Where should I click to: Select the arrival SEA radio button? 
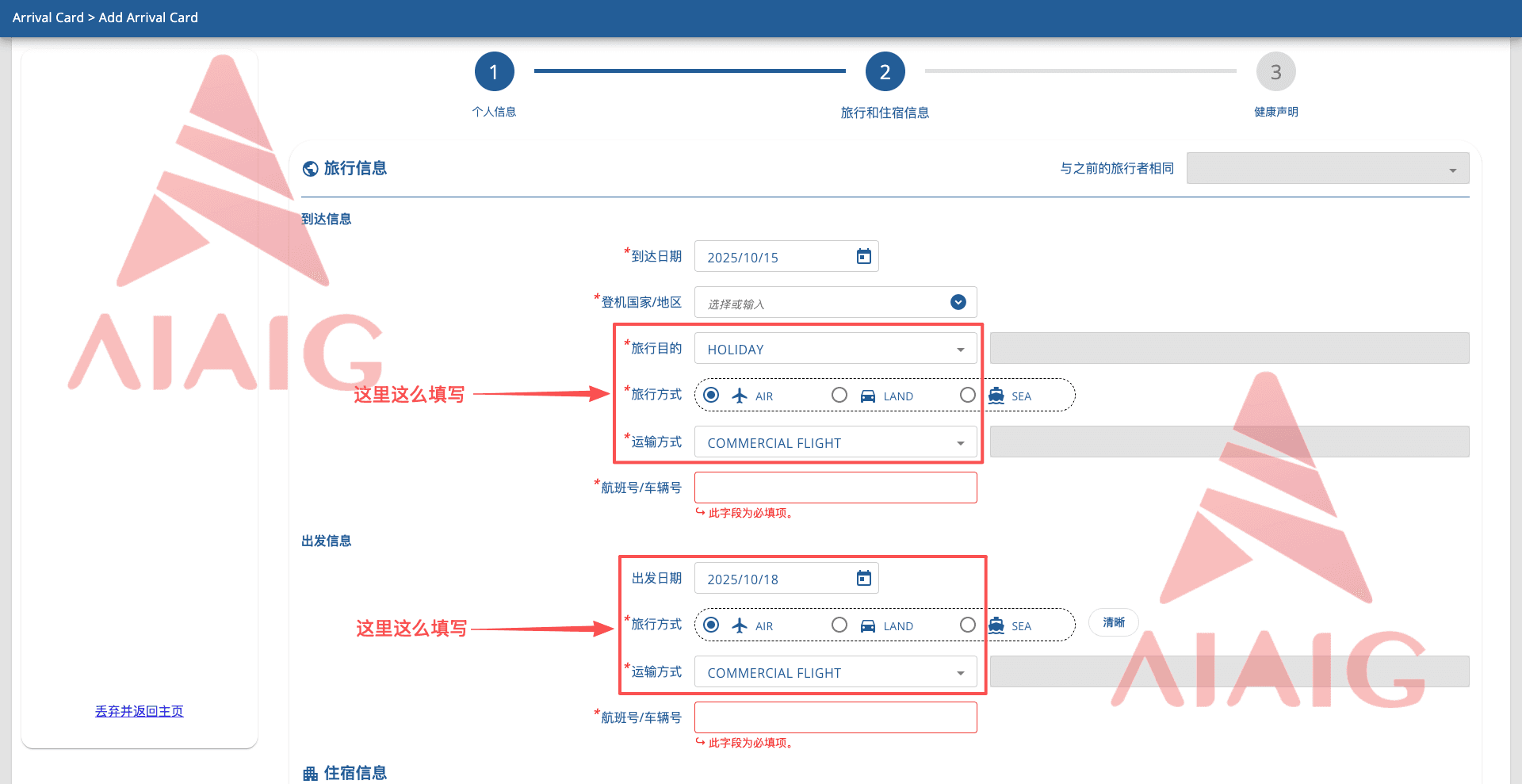pyautogui.click(x=968, y=395)
